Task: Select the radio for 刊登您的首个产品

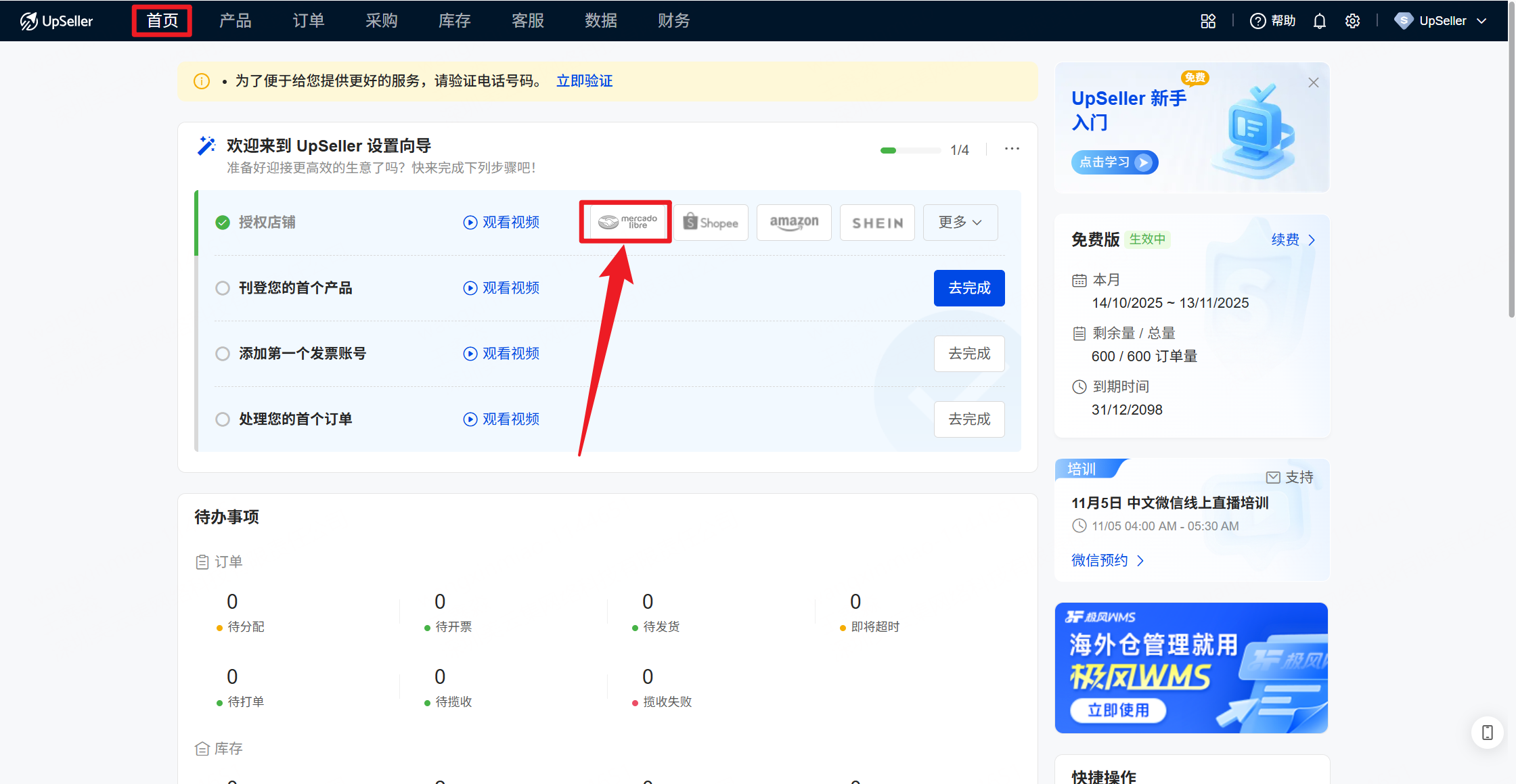Action: [x=223, y=288]
